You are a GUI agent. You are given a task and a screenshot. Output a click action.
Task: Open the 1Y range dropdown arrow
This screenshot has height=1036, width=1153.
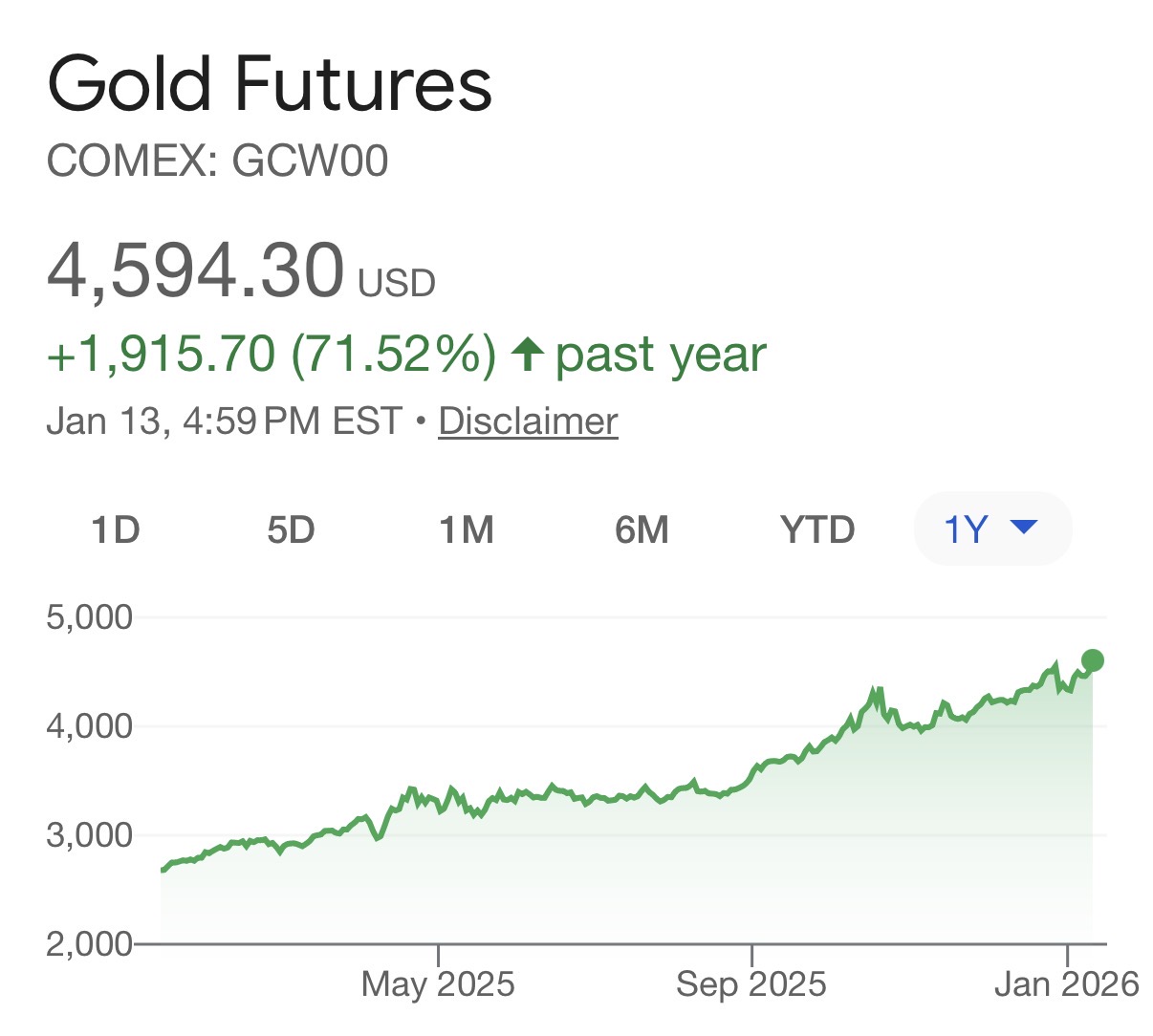click(1024, 527)
